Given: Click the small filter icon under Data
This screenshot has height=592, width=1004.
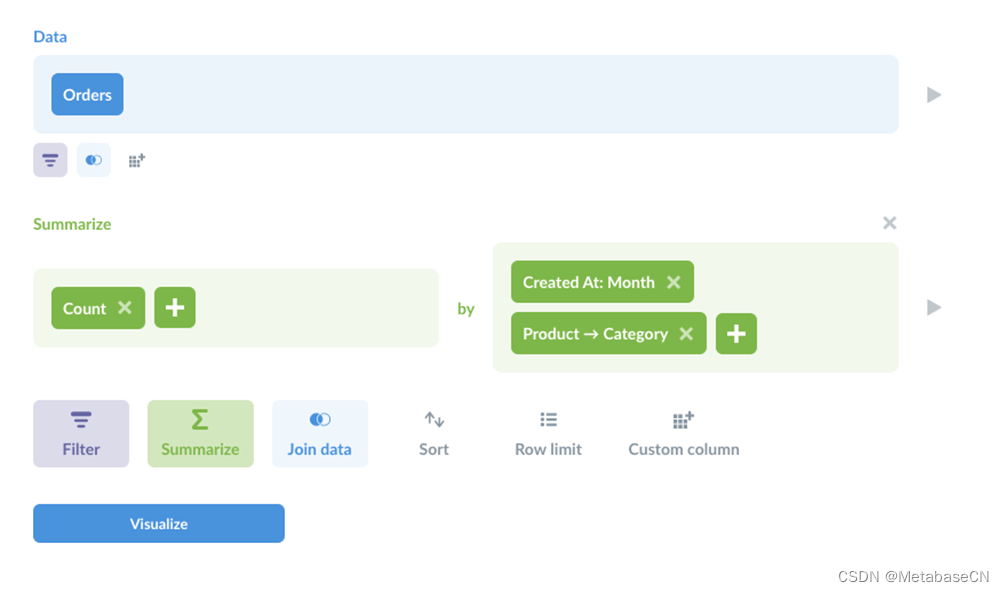Looking at the screenshot, I should (x=50, y=160).
